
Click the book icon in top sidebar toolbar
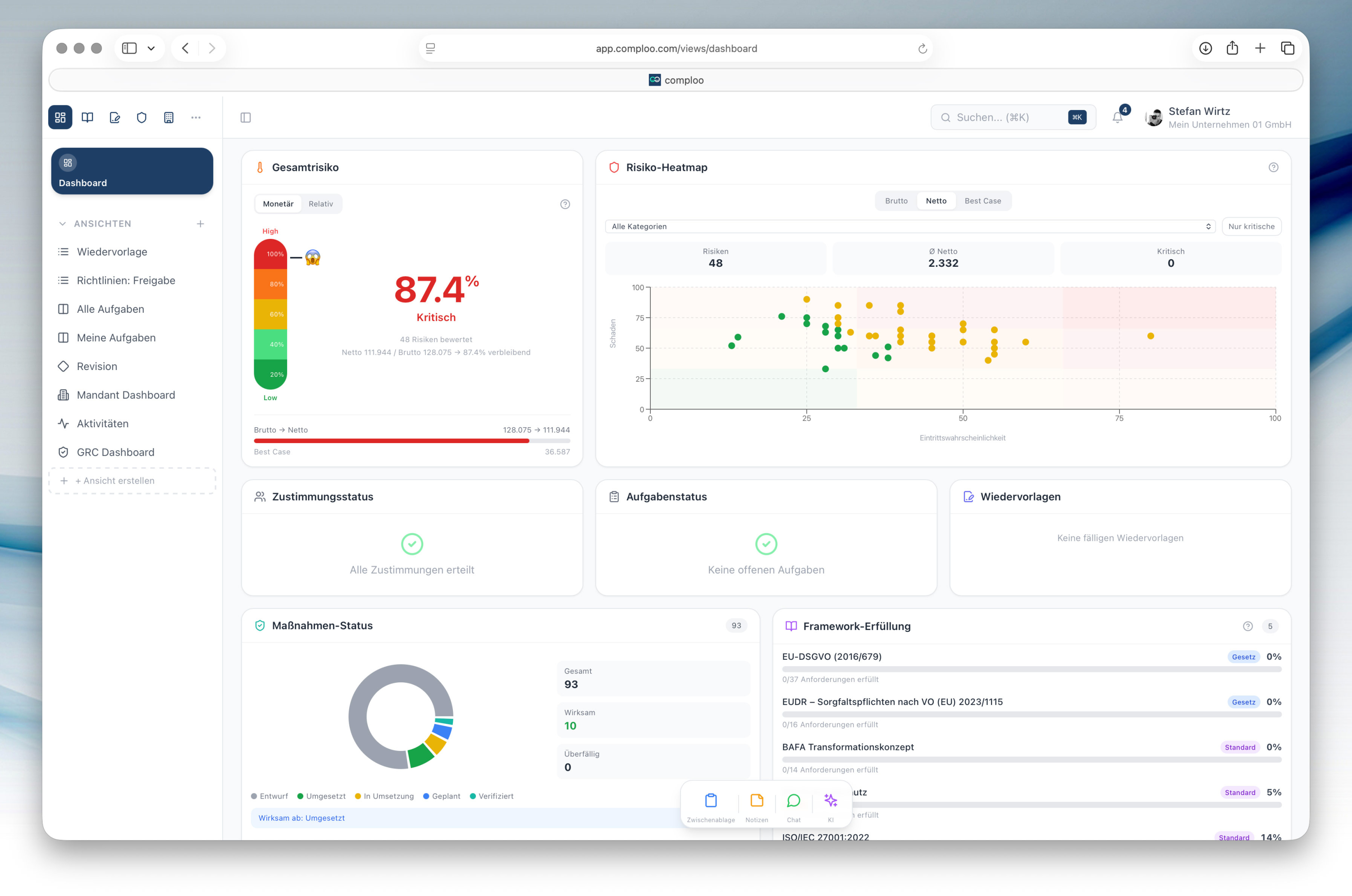click(87, 118)
